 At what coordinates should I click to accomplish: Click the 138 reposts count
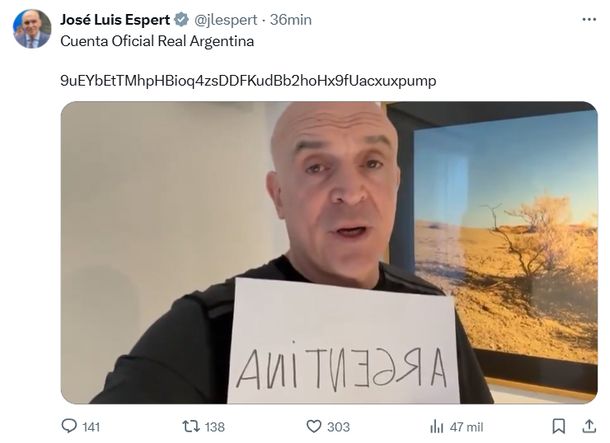click(215, 427)
